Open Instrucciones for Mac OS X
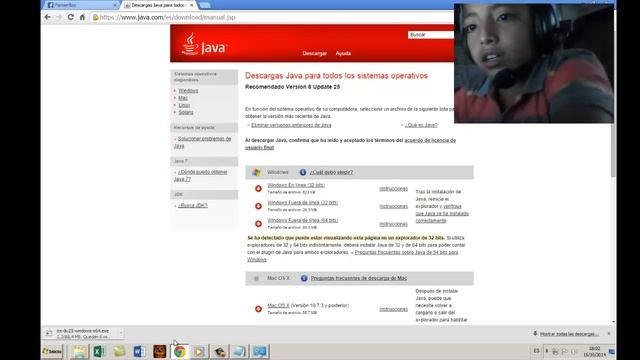 393,309
